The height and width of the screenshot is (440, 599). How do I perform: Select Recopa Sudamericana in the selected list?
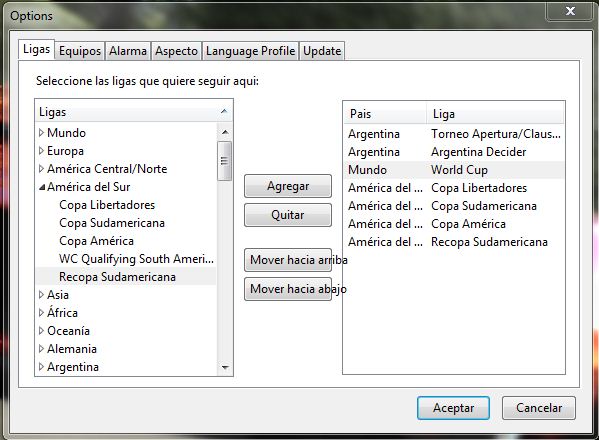click(454, 242)
